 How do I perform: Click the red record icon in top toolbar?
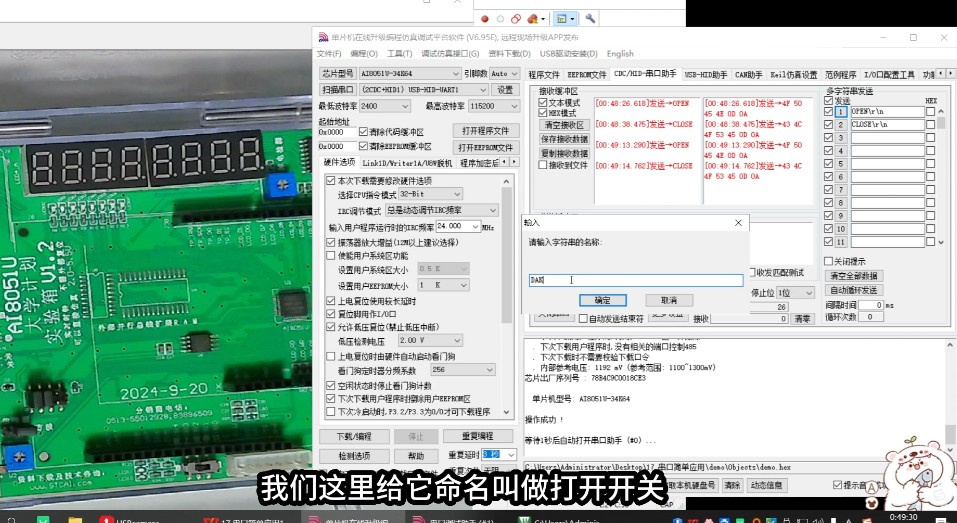[x=485, y=19]
